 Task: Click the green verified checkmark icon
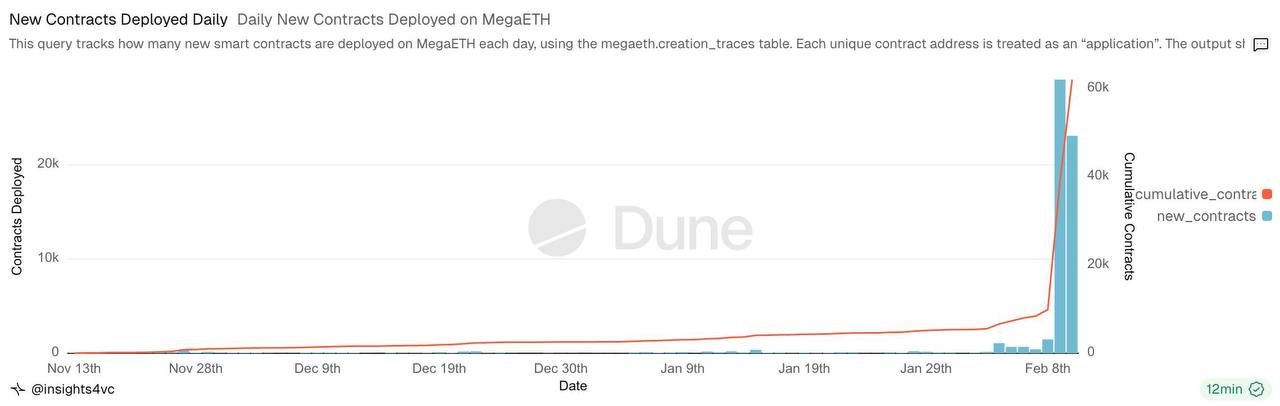click(1257, 389)
